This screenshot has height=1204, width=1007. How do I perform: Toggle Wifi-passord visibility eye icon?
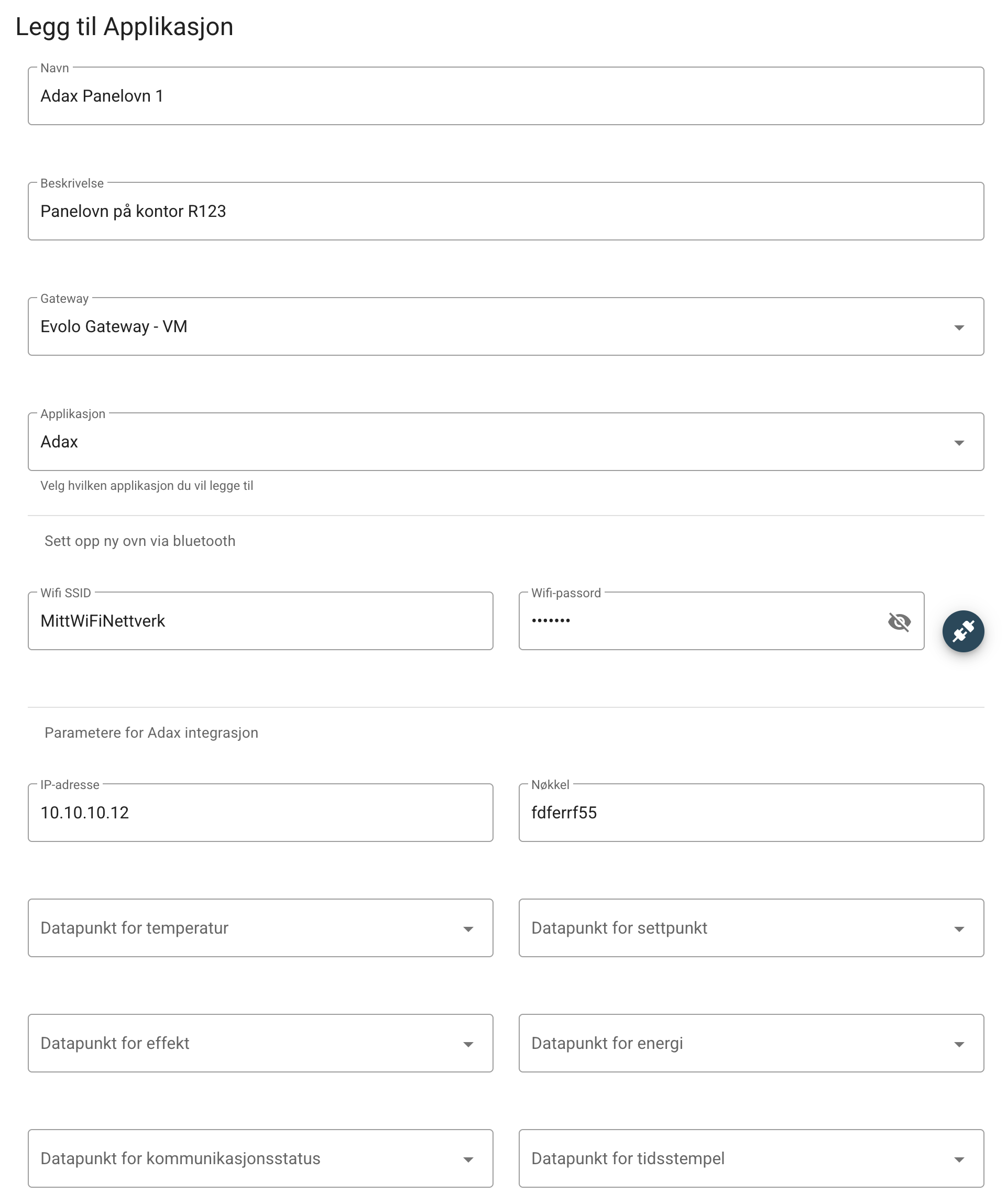pyautogui.click(x=899, y=621)
